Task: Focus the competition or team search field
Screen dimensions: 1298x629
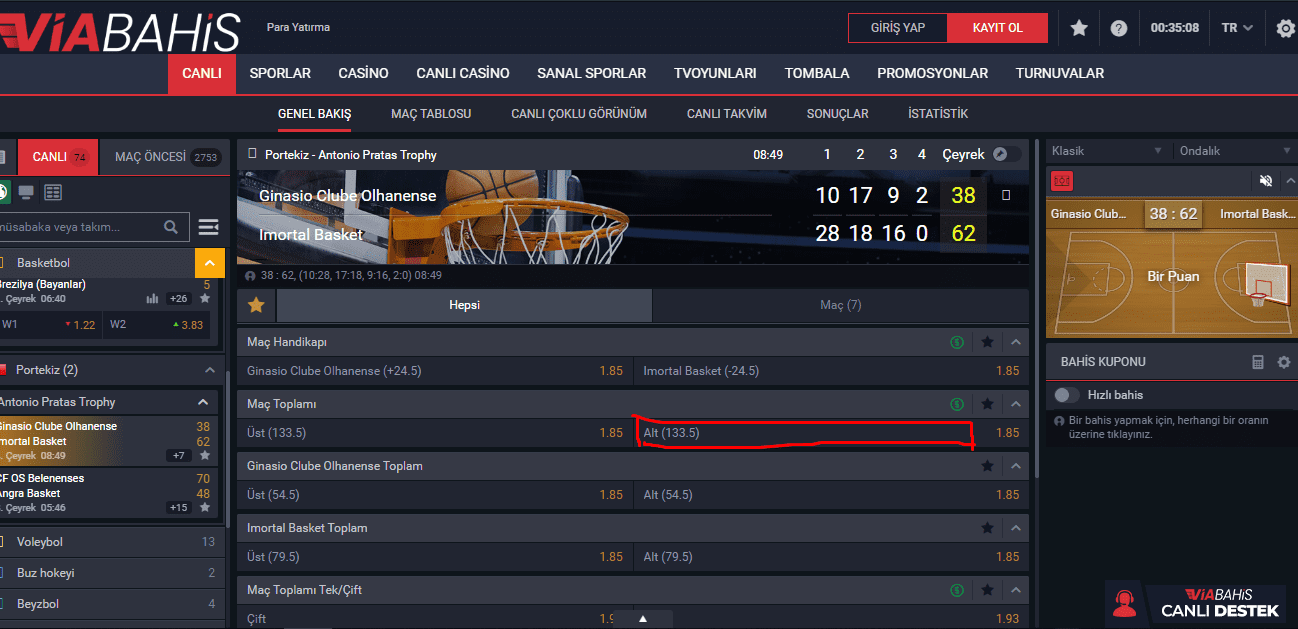Action: click(78, 227)
